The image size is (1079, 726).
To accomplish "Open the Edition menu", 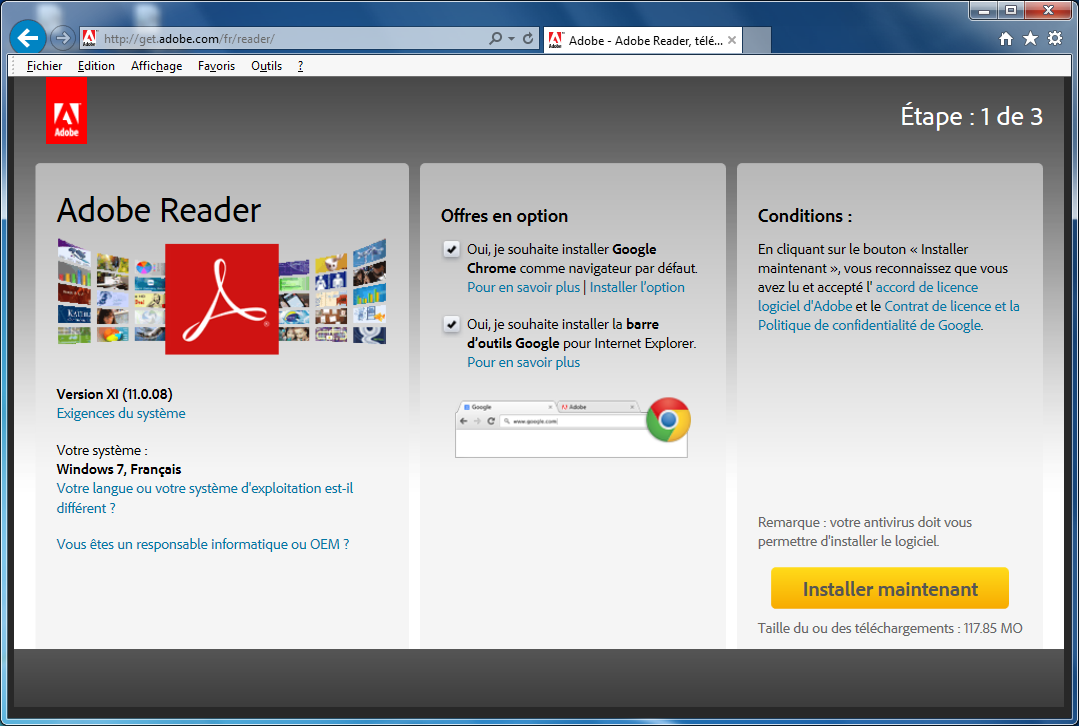I will click(x=96, y=66).
